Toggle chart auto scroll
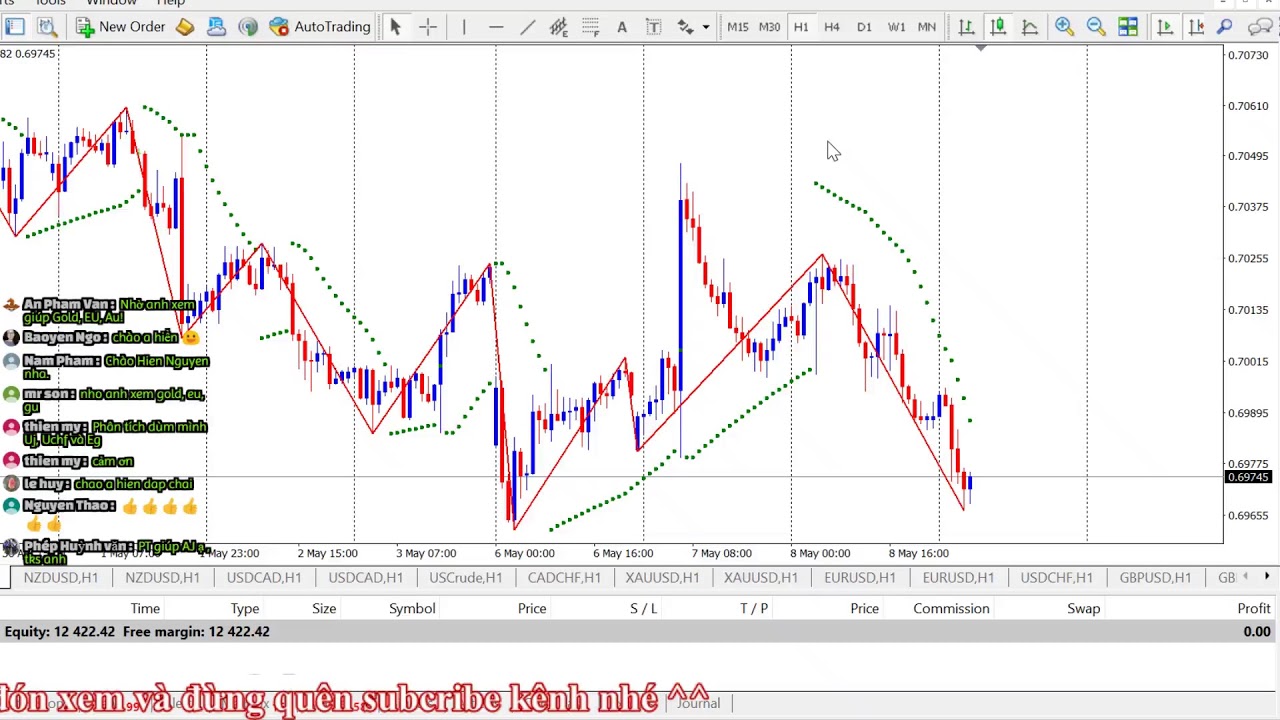 point(1165,27)
